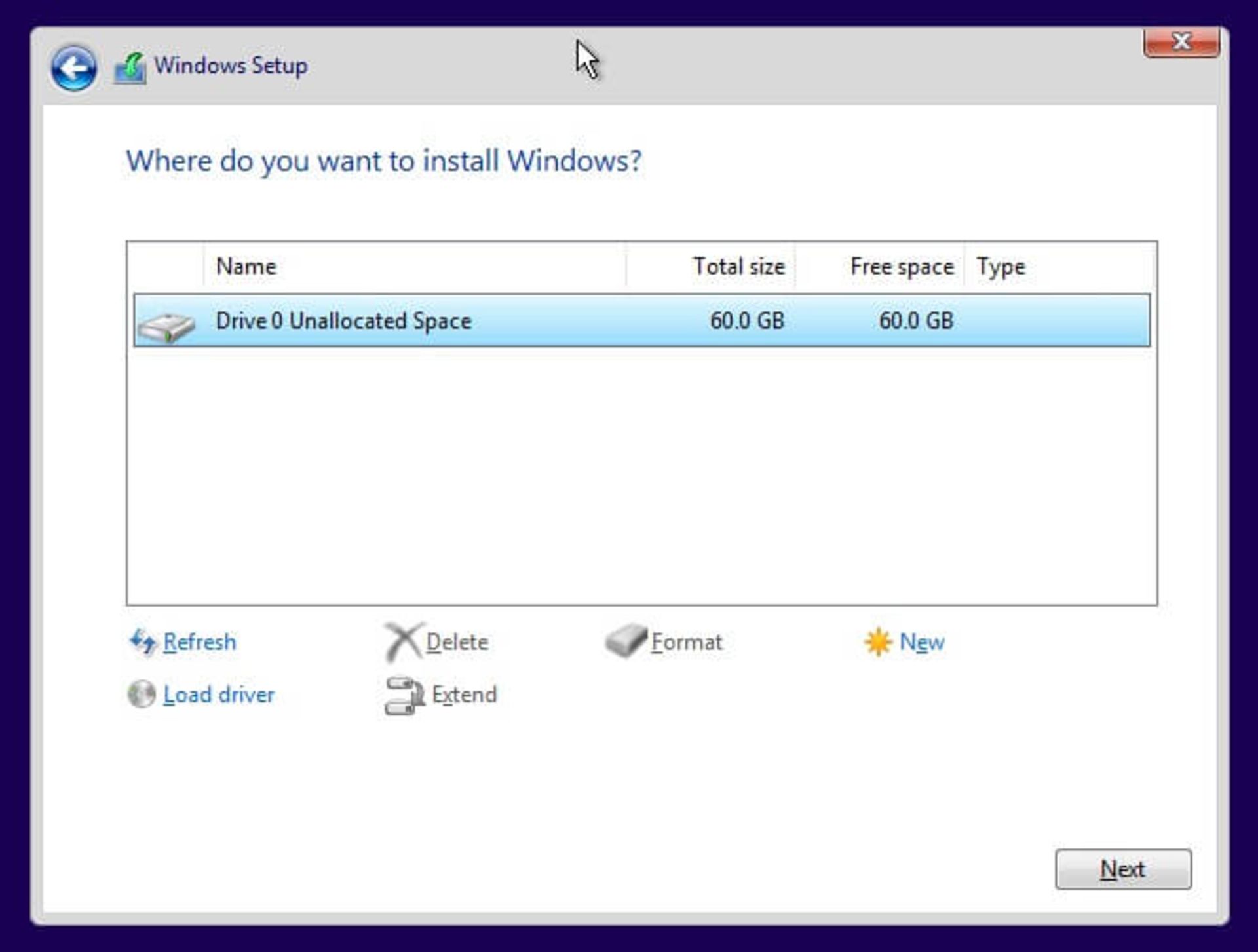The height and width of the screenshot is (952, 1258).
Task: Click the New starburst icon
Action: point(877,642)
